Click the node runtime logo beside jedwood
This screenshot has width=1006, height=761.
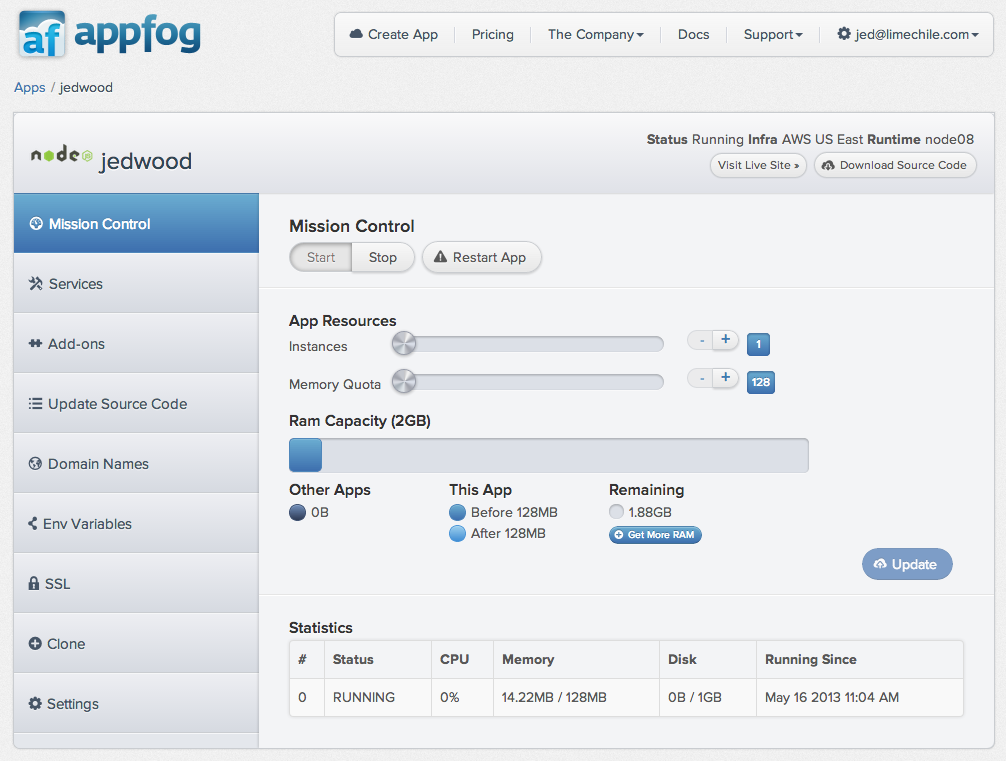[x=60, y=157]
